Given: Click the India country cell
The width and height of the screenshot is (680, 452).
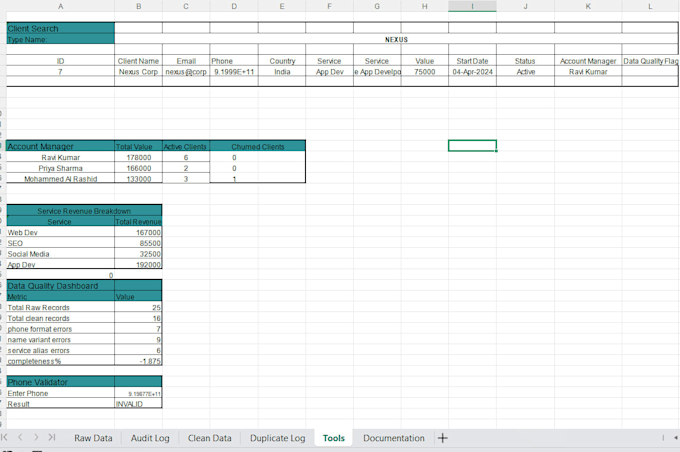Looking at the screenshot, I should pos(282,72).
